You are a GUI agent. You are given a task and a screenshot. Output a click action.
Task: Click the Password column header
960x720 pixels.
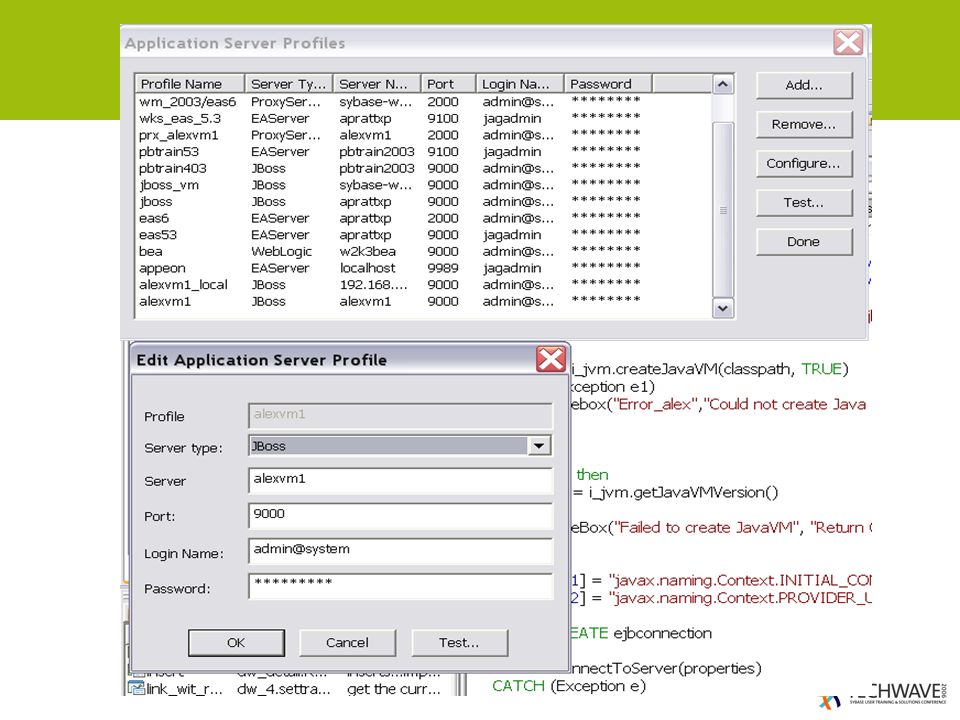tap(609, 84)
